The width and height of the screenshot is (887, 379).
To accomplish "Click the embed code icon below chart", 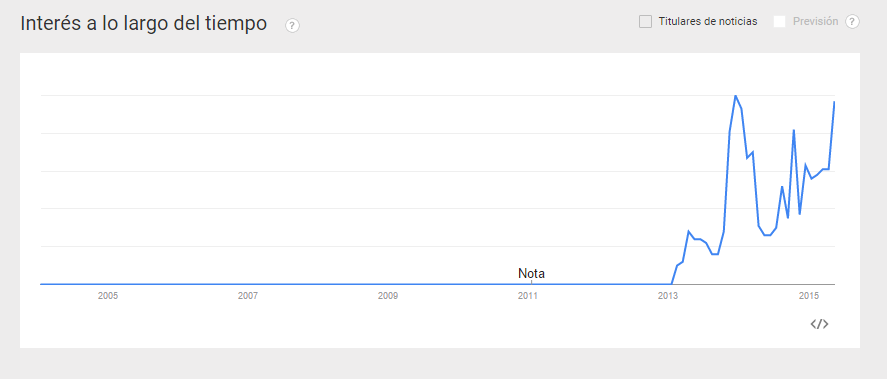I will (x=820, y=324).
